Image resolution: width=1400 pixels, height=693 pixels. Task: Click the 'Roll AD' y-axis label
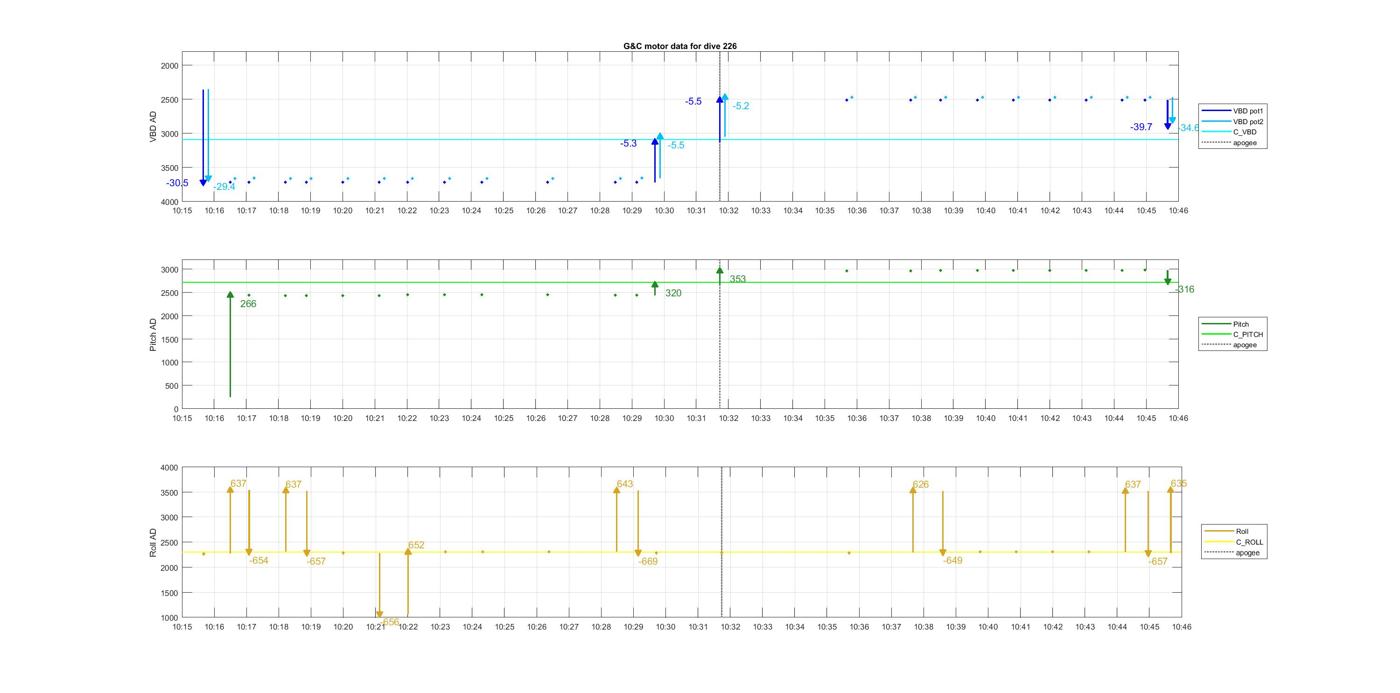pos(153,542)
